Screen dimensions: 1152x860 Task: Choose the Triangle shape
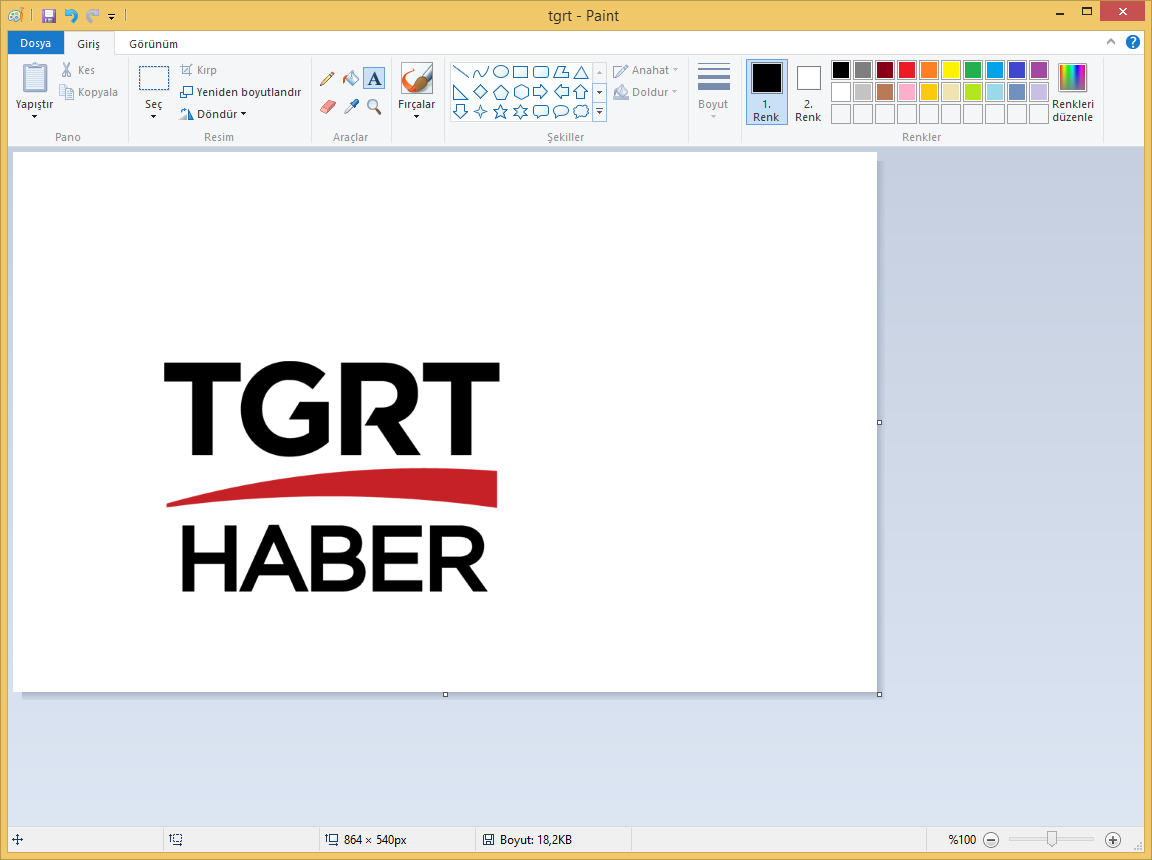[x=580, y=72]
